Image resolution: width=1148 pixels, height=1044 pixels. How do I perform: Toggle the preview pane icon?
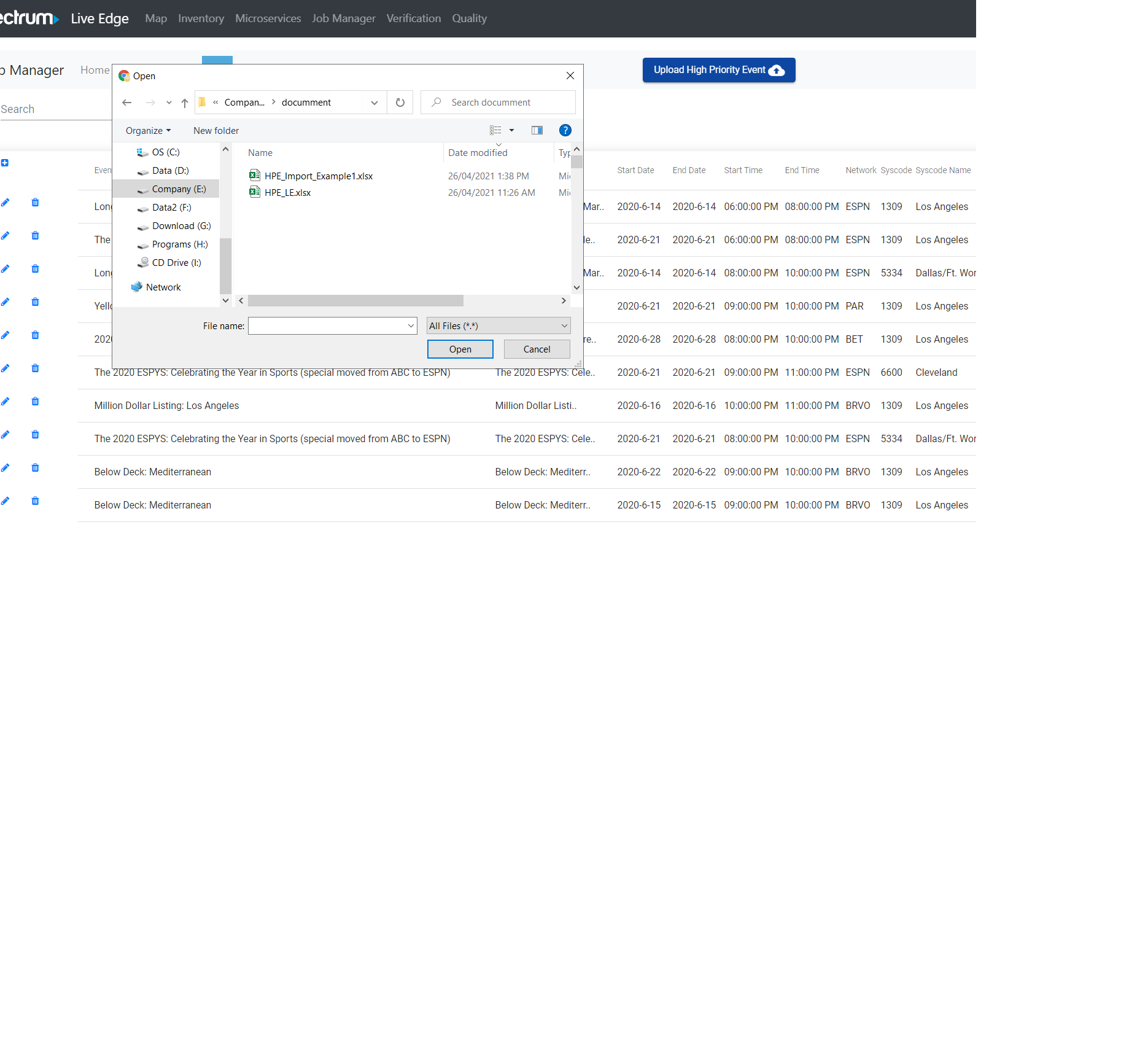tap(537, 130)
